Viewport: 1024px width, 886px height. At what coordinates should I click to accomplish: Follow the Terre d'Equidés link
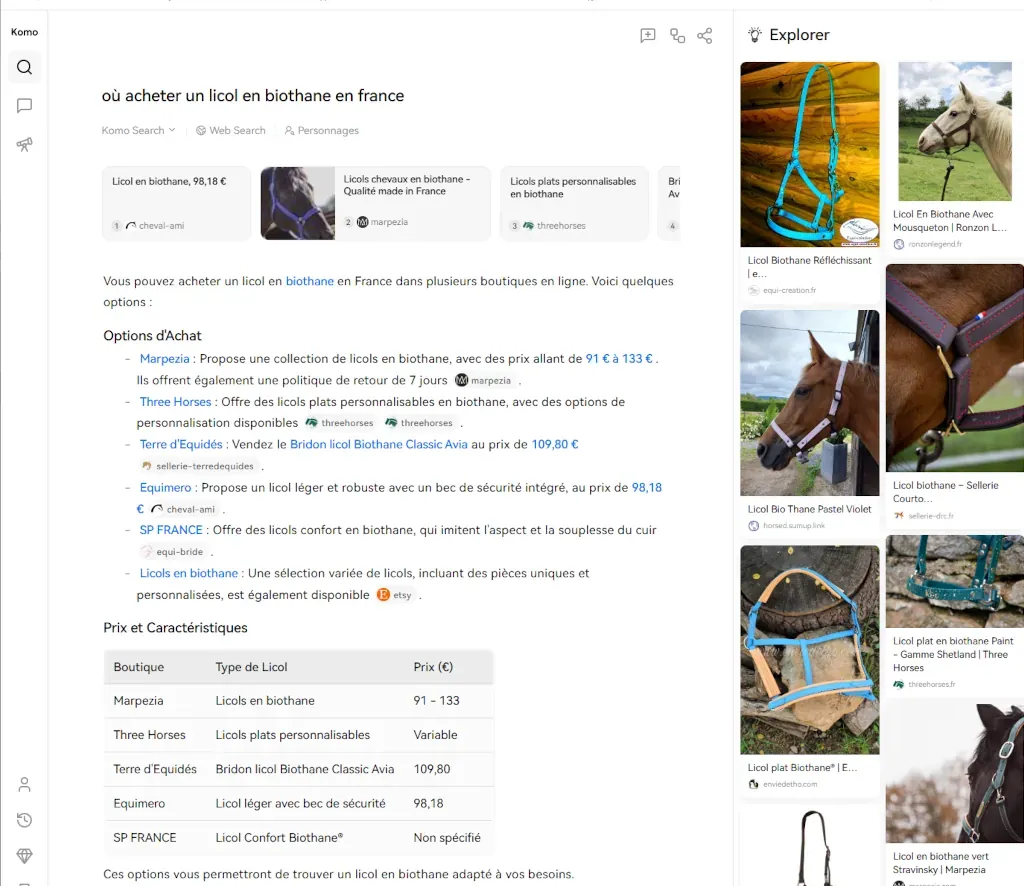pyautogui.click(x=181, y=445)
